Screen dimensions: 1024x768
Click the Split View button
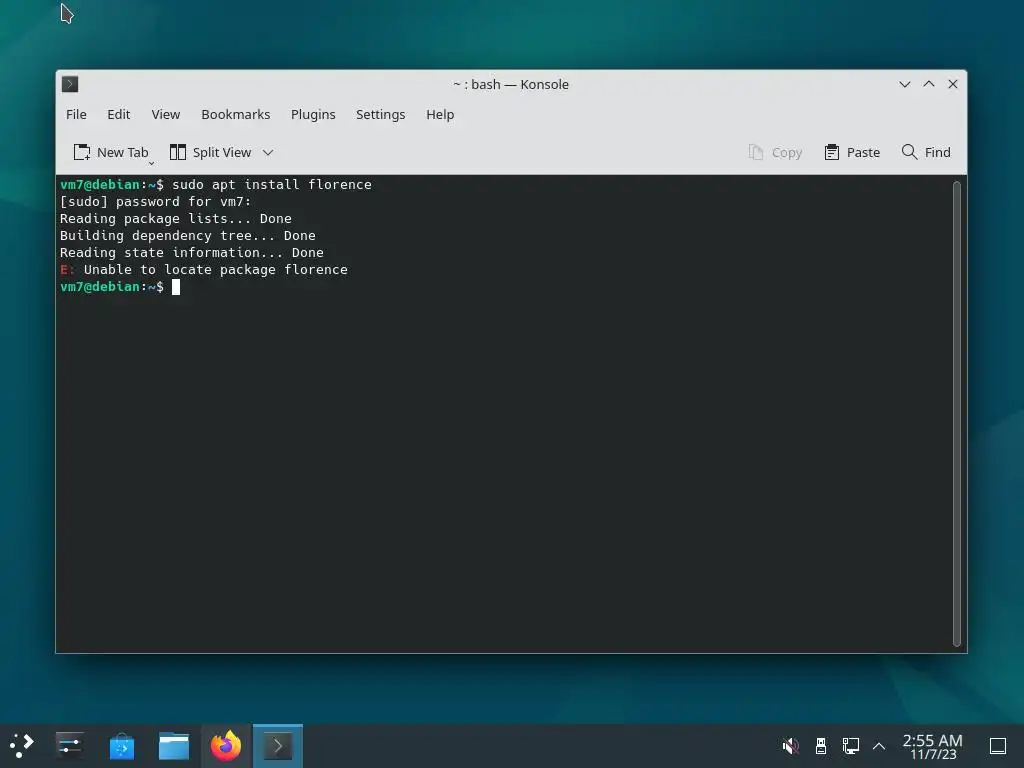click(x=210, y=152)
